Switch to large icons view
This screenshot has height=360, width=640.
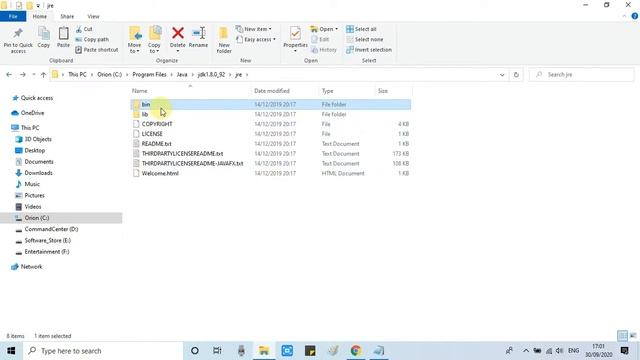click(x=633, y=336)
